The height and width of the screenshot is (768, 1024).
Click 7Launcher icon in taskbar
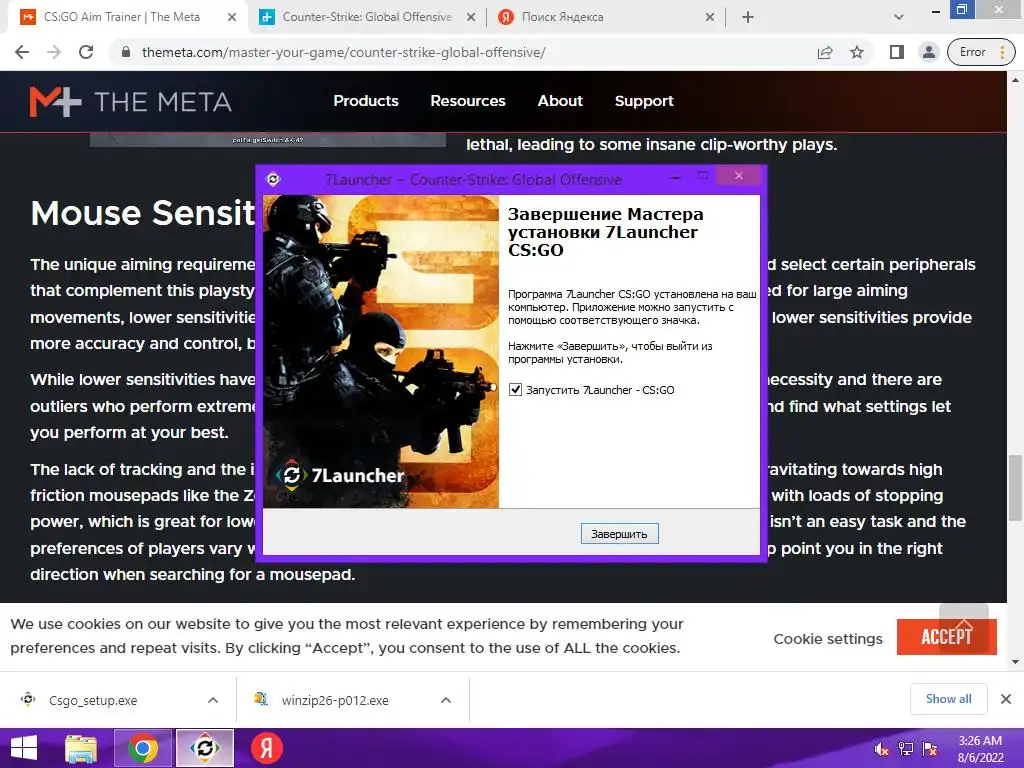click(x=204, y=748)
